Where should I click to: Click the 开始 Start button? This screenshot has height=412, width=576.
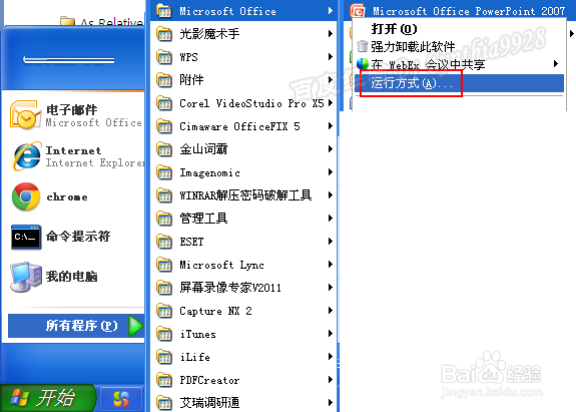tap(48, 398)
